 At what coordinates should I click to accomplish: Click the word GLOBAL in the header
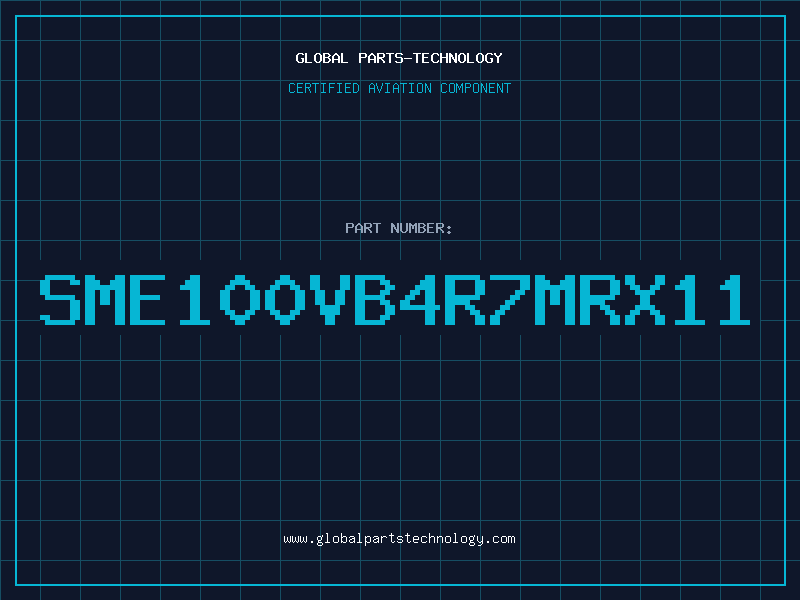coord(322,58)
